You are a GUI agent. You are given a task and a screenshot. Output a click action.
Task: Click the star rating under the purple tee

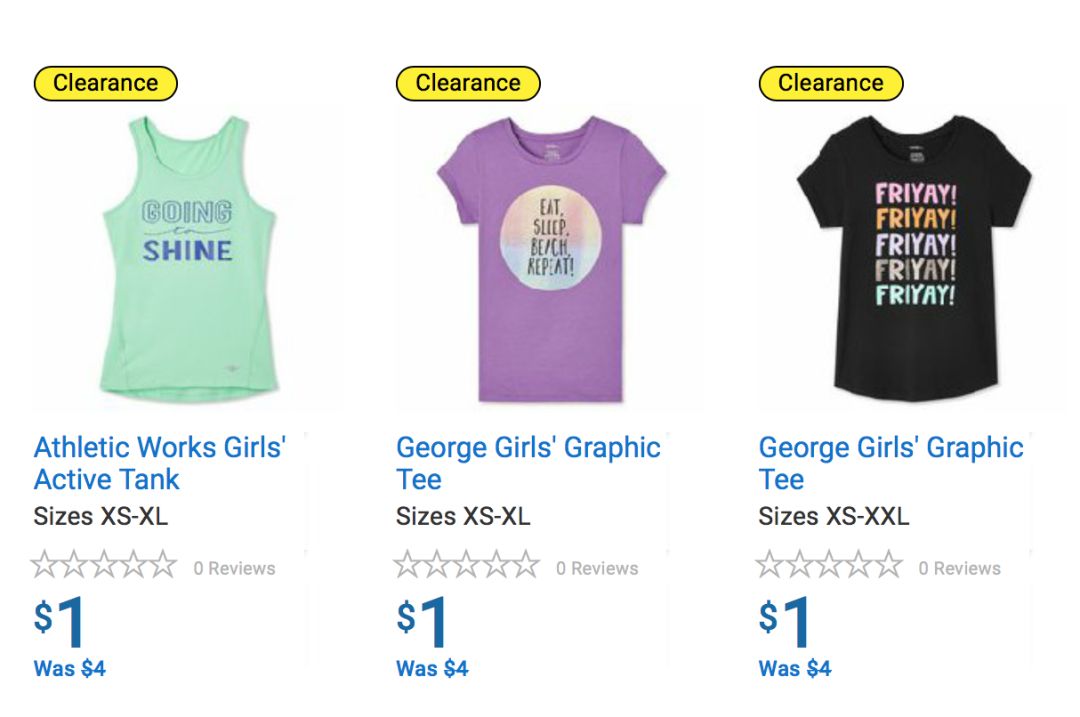(467, 566)
